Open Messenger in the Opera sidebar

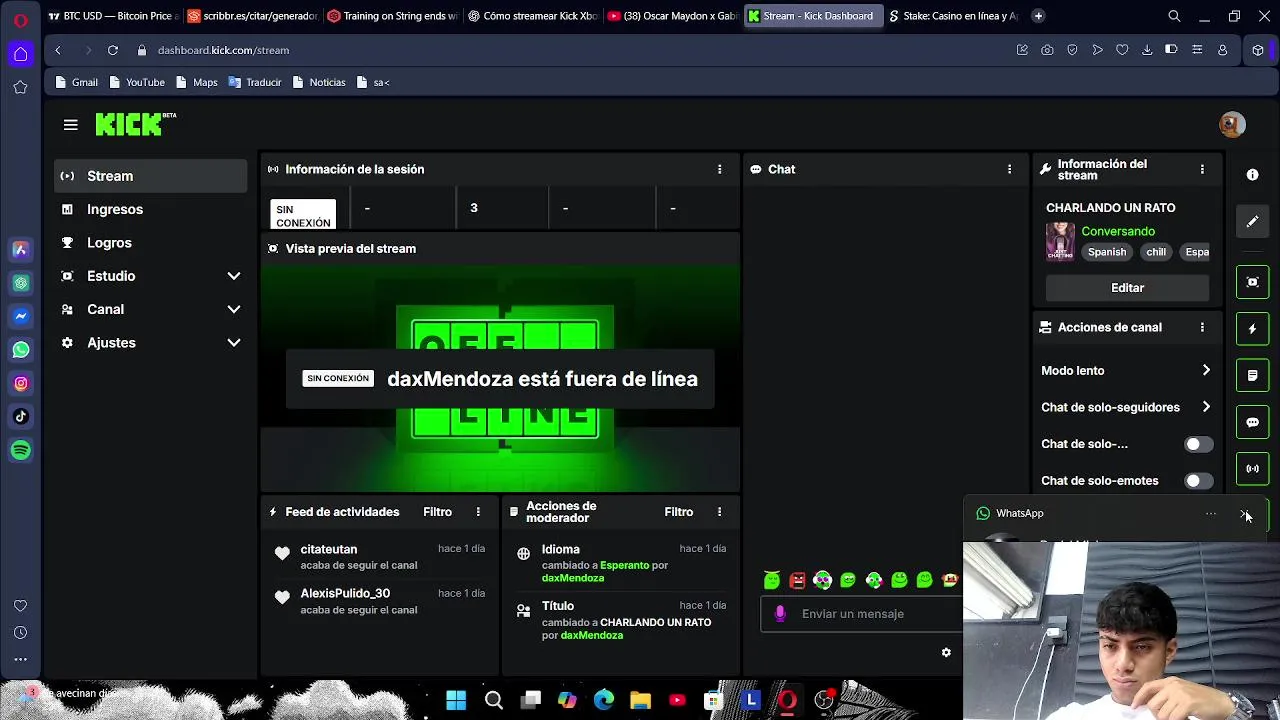point(20,316)
